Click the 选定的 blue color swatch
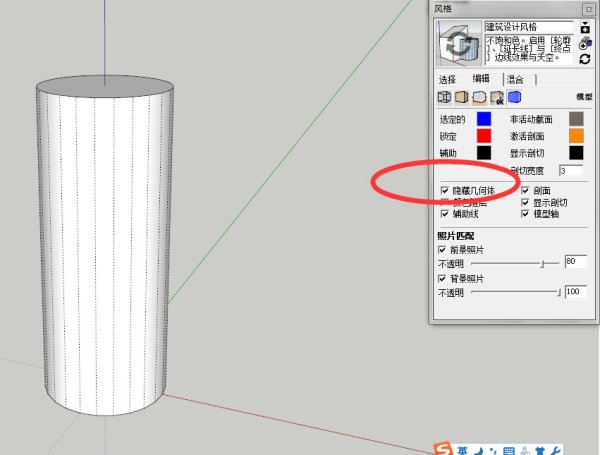Image resolution: width=600 pixels, height=455 pixels. 484,118
